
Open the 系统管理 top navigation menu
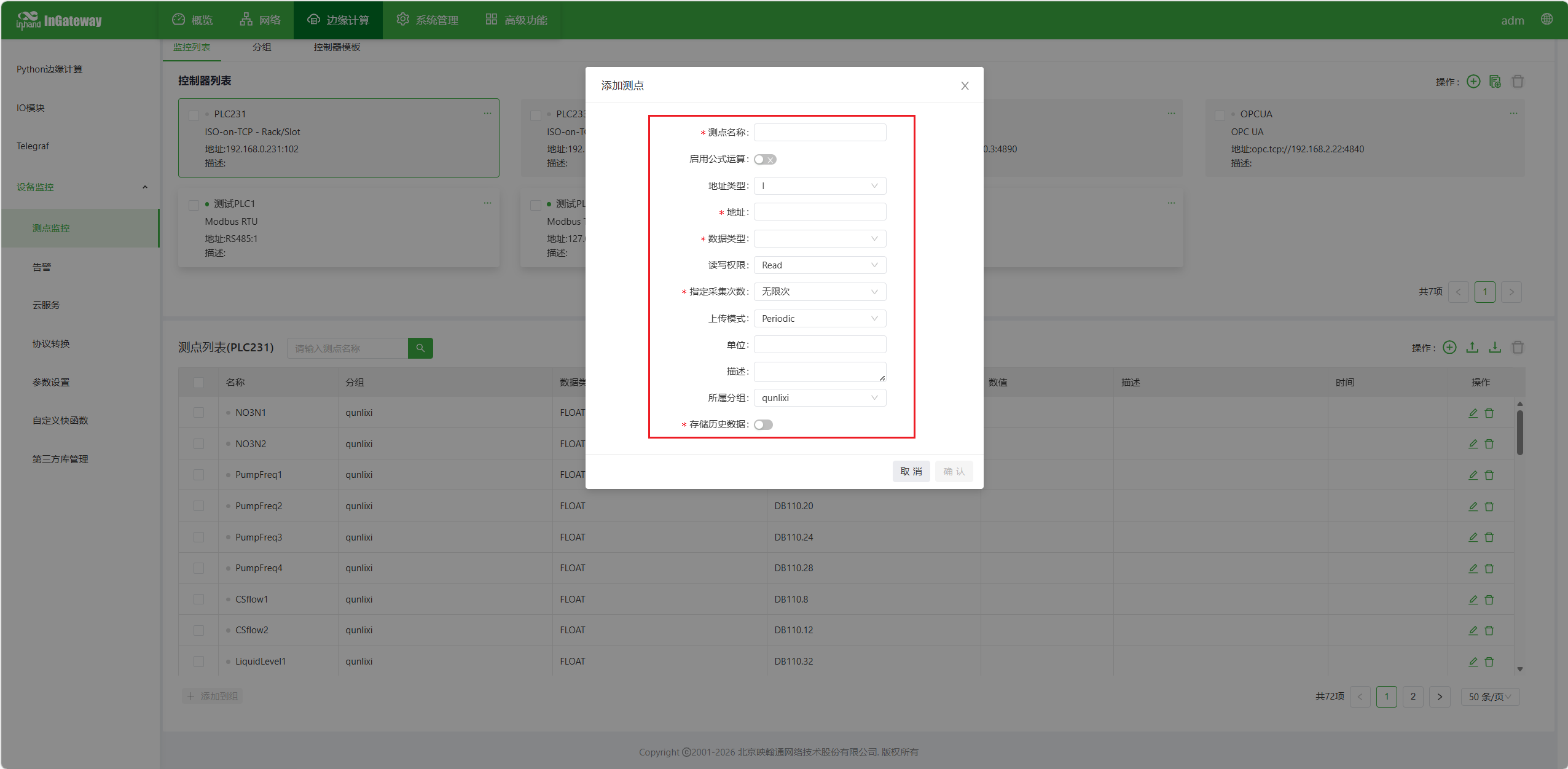[x=427, y=20]
